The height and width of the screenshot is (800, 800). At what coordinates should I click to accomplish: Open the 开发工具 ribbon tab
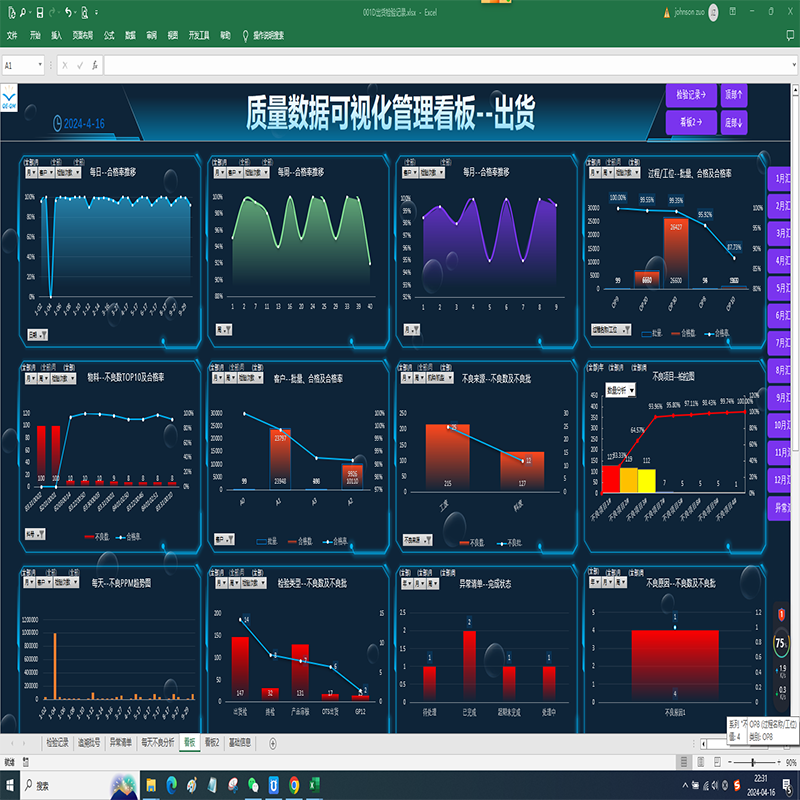pos(199,35)
